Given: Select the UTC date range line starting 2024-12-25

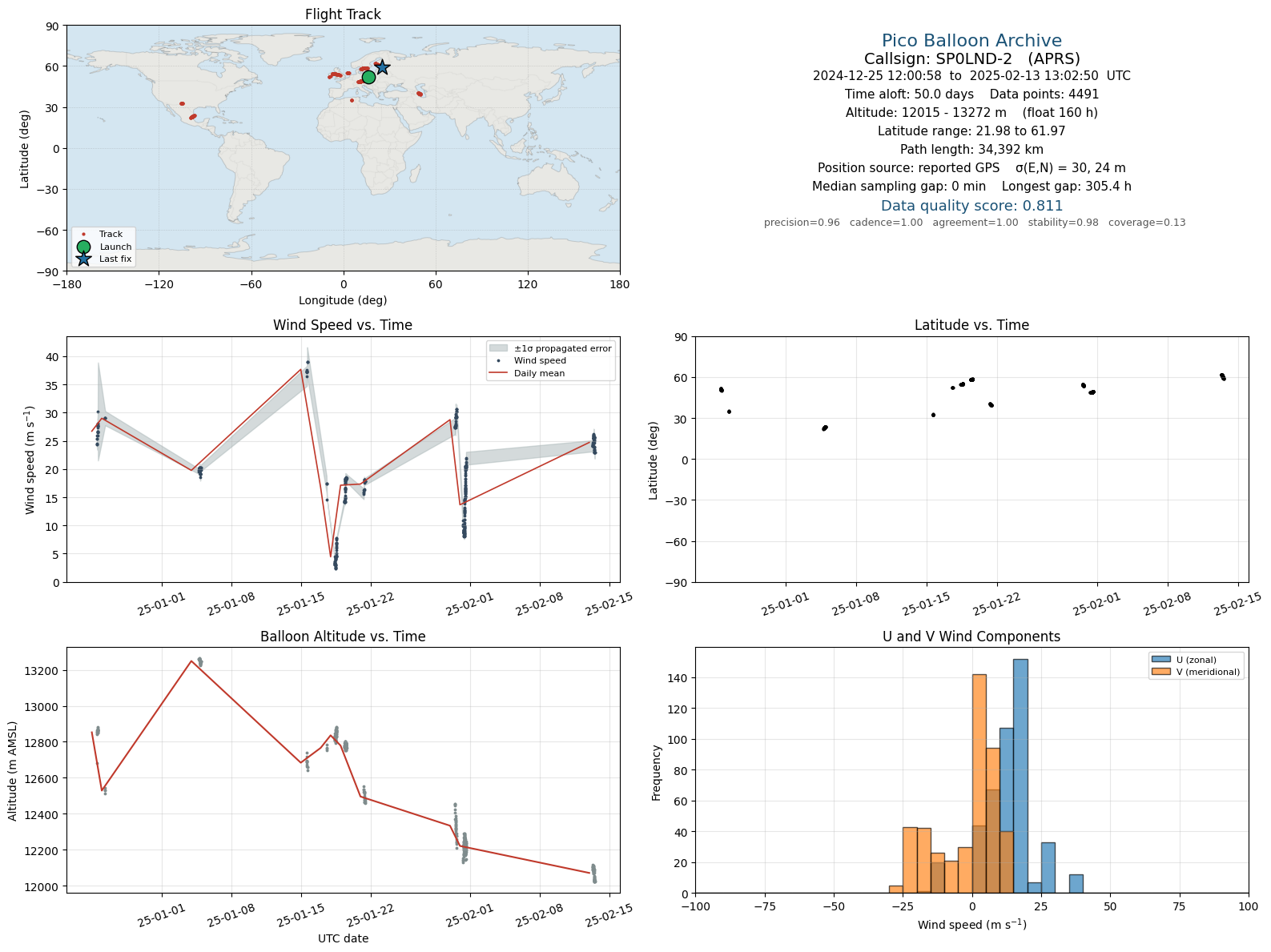Looking at the screenshot, I should [x=971, y=76].
